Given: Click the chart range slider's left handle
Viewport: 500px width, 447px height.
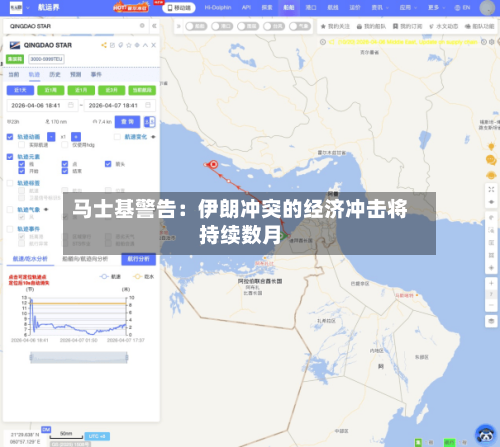Looking at the screenshot, I should [31, 358].
